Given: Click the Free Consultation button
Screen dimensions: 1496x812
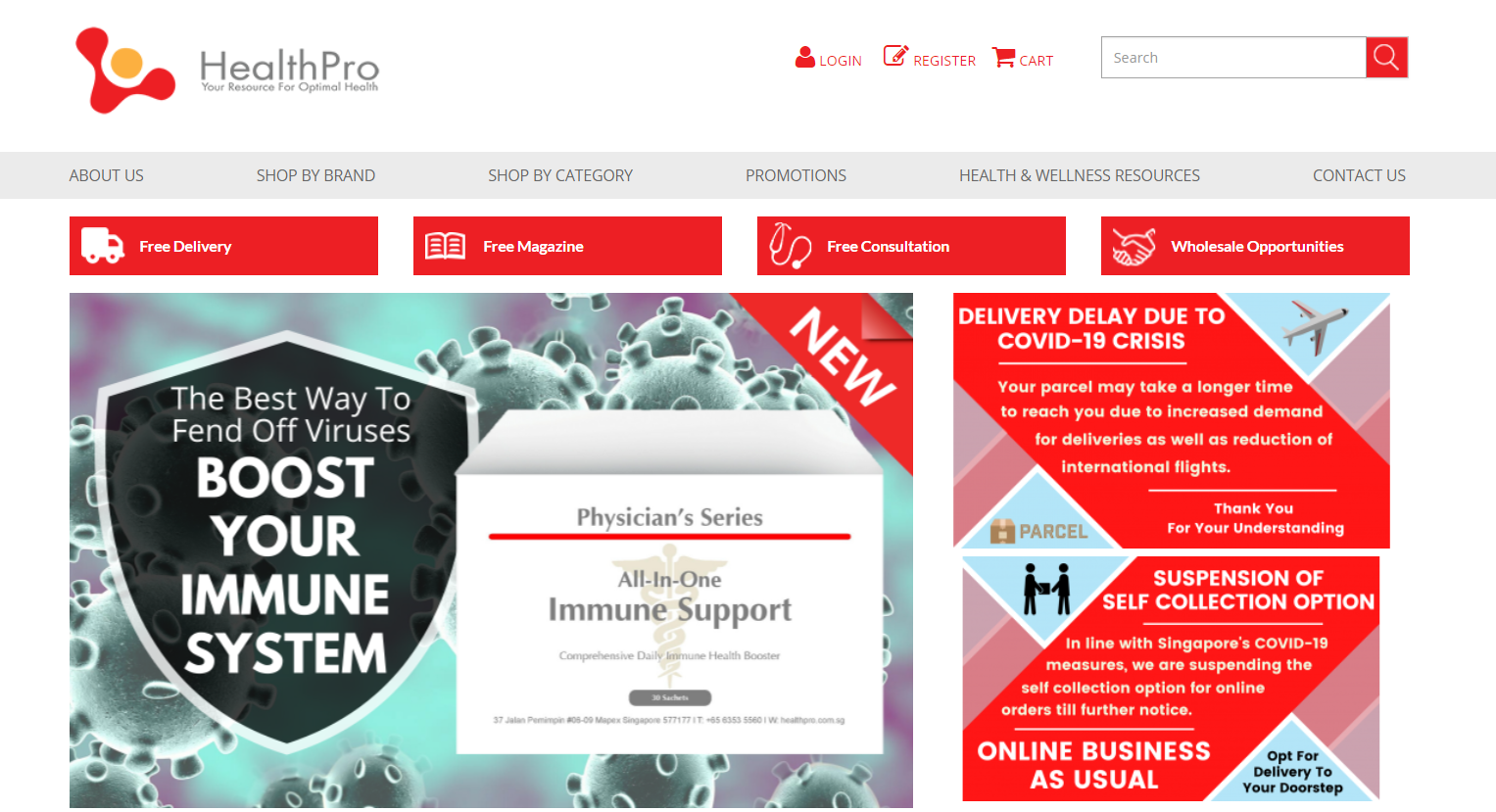Looking at the screenshot, I should (911, 246).
